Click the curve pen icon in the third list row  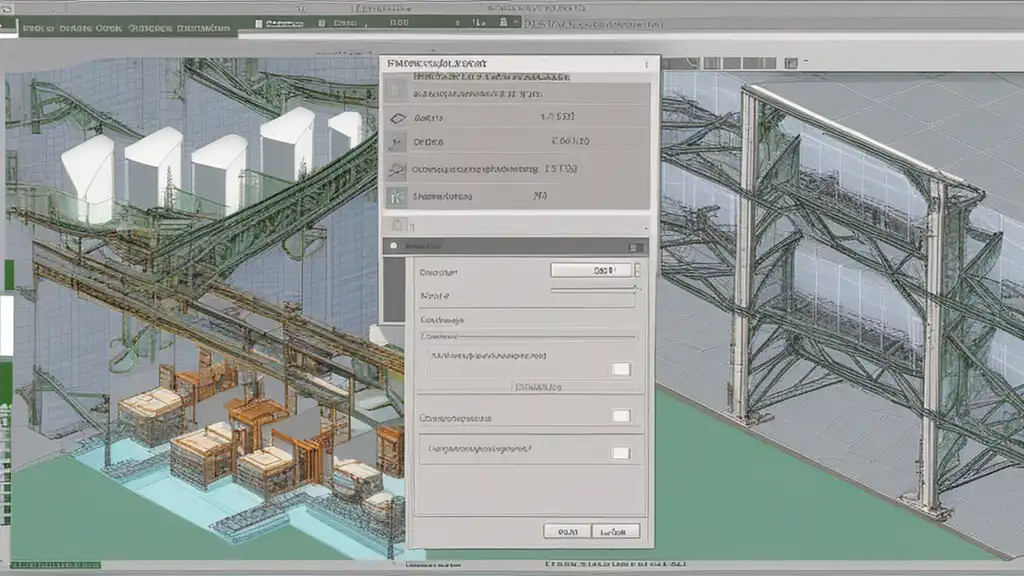click(x=397, y=144)
